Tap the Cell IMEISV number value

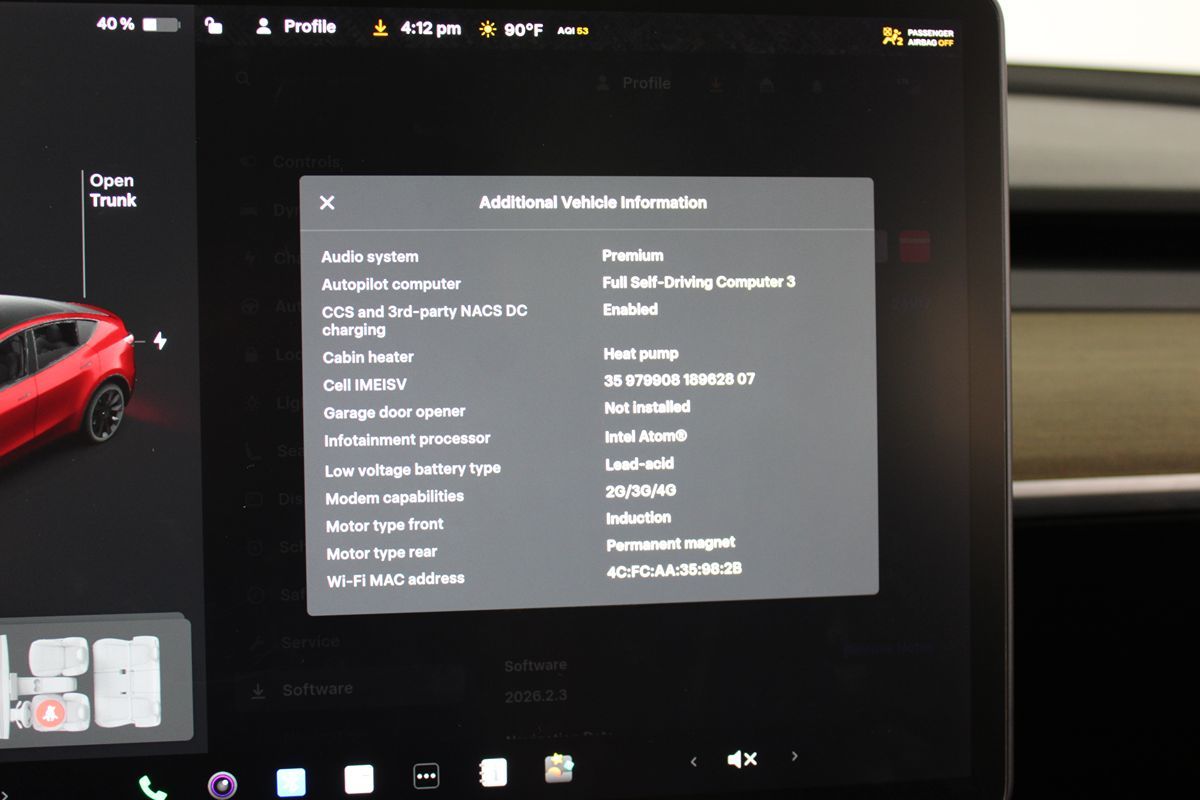[680, 380]
